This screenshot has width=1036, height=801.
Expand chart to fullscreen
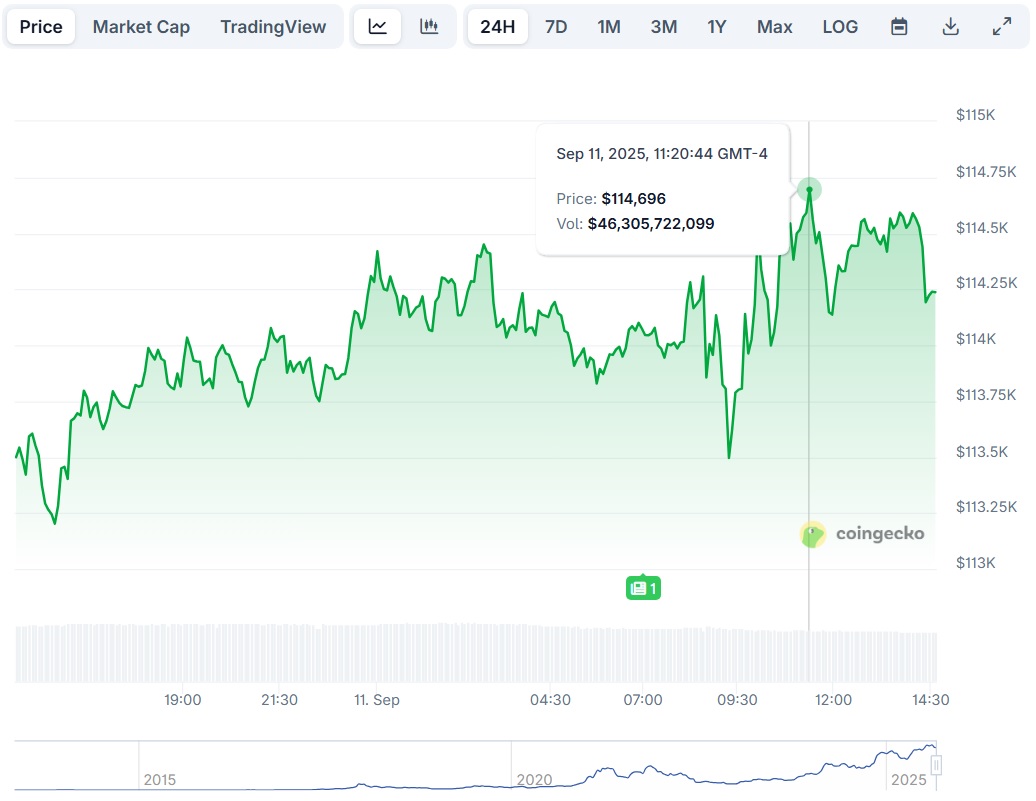coord(1001,27)
